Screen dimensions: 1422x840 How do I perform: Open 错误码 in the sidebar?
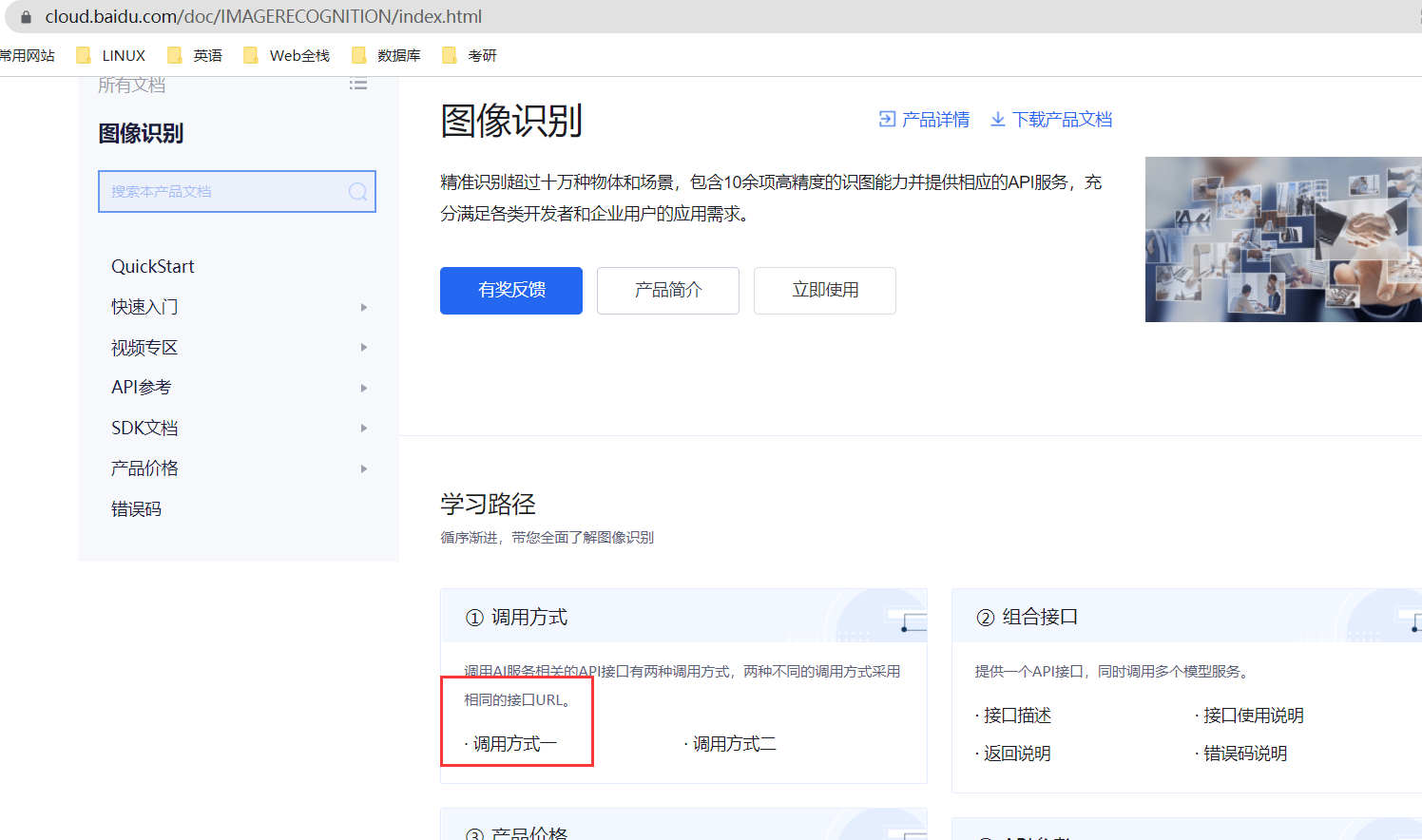(136, 508)
